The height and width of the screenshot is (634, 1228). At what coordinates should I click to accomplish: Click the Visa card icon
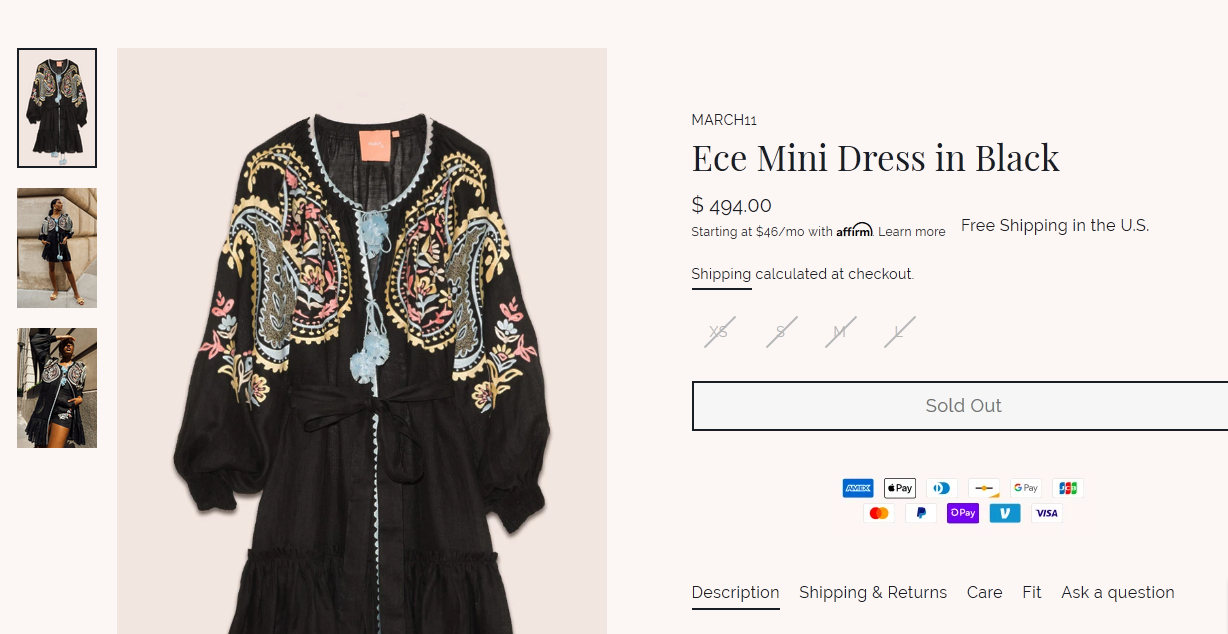[x=1047, y=513]
